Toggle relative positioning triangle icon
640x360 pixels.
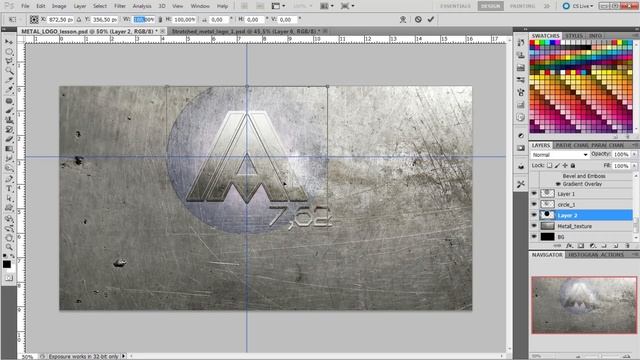click(78, 19)
